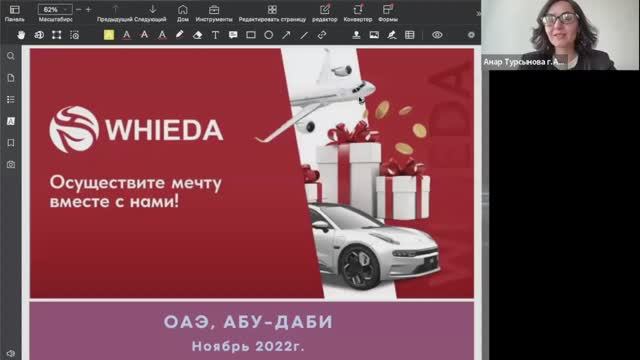The height and width of the screenshot is (360, 640).
Task: Click the link tool icon
Action: (x=322, y=35)
